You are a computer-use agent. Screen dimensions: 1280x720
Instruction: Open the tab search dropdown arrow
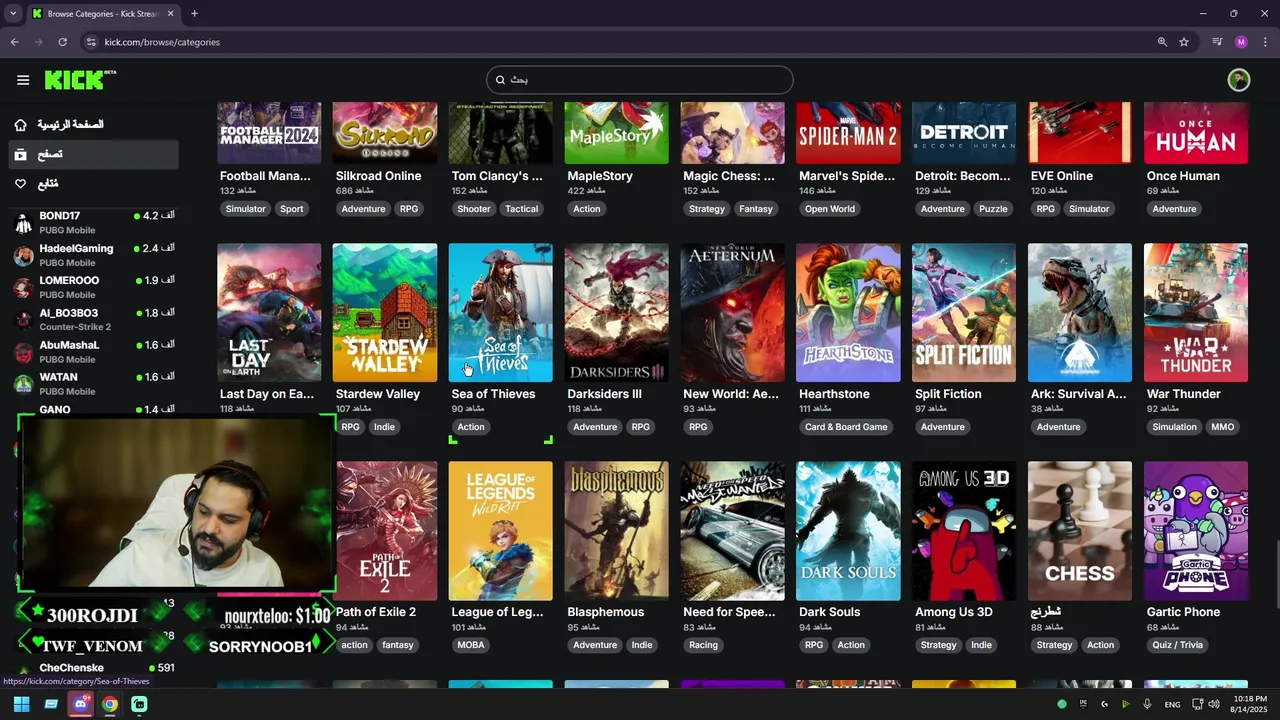point(12,14)
